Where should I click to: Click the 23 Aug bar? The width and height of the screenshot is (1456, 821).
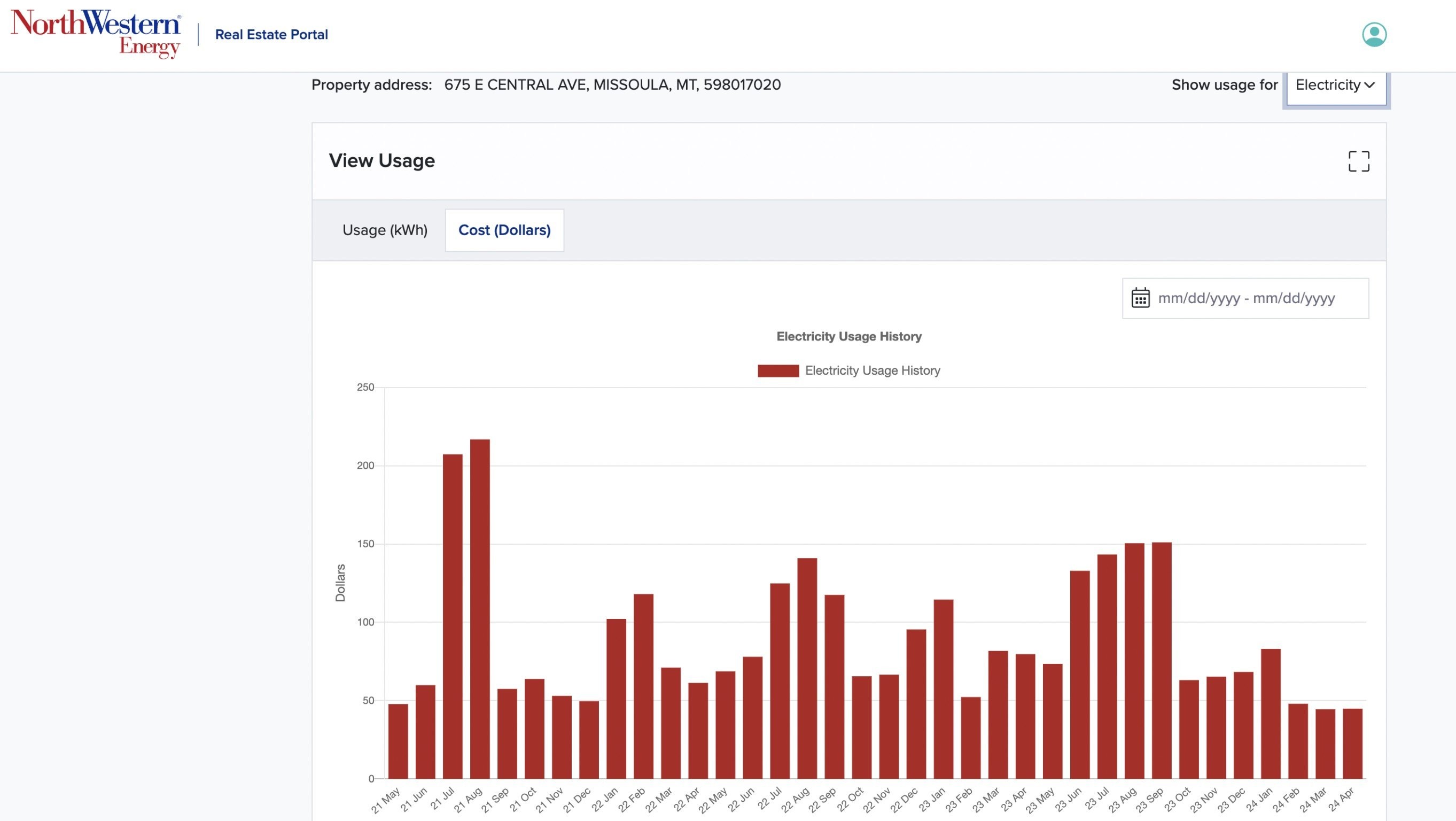tap(1134, 661)
